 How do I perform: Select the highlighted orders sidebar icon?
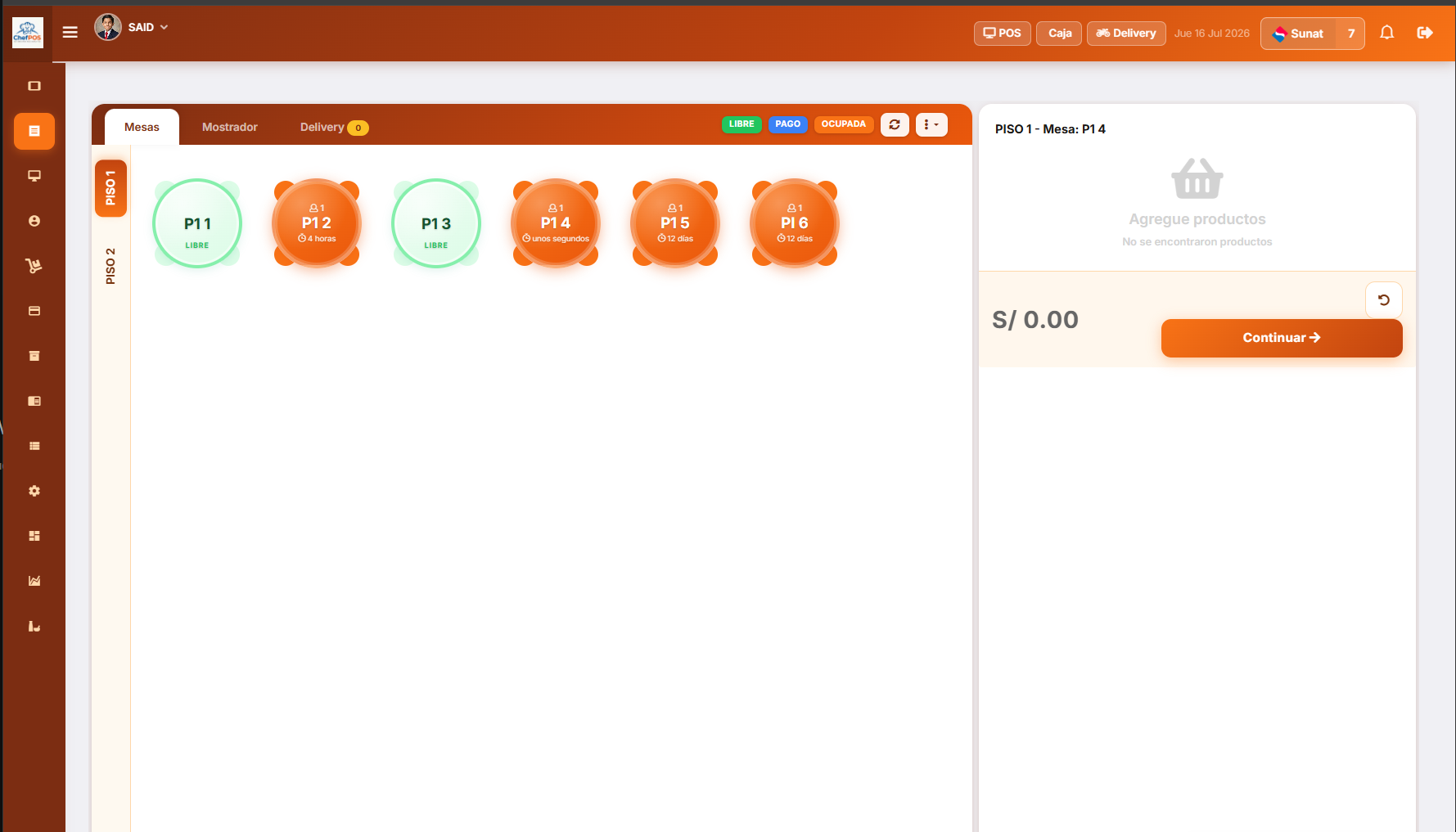[x=34, y=131]
